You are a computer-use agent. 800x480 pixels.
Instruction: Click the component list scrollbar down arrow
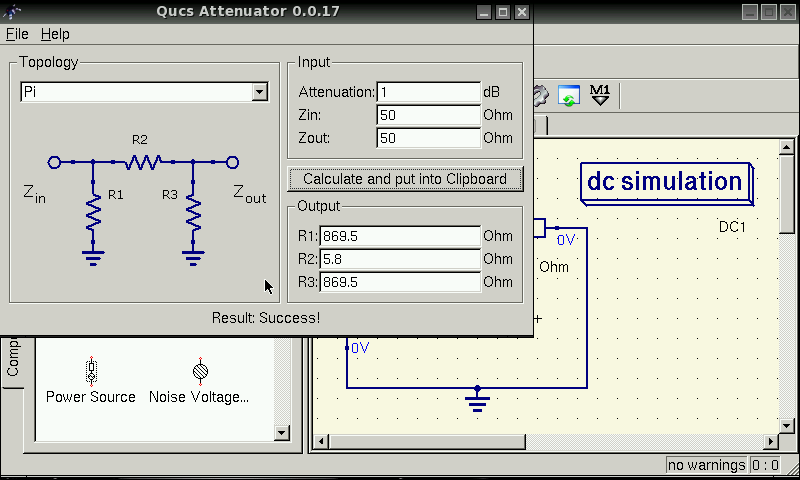[282, 433]
